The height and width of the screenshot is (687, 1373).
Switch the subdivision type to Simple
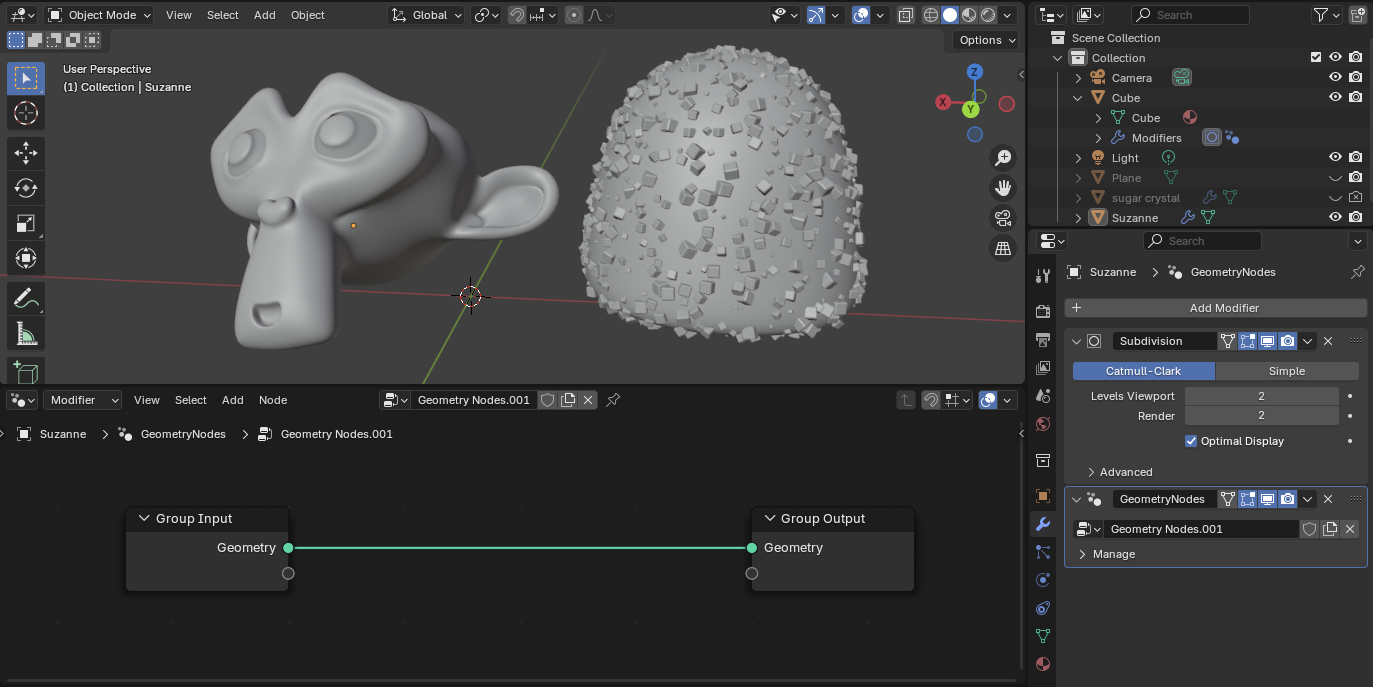coord(1286,371)
